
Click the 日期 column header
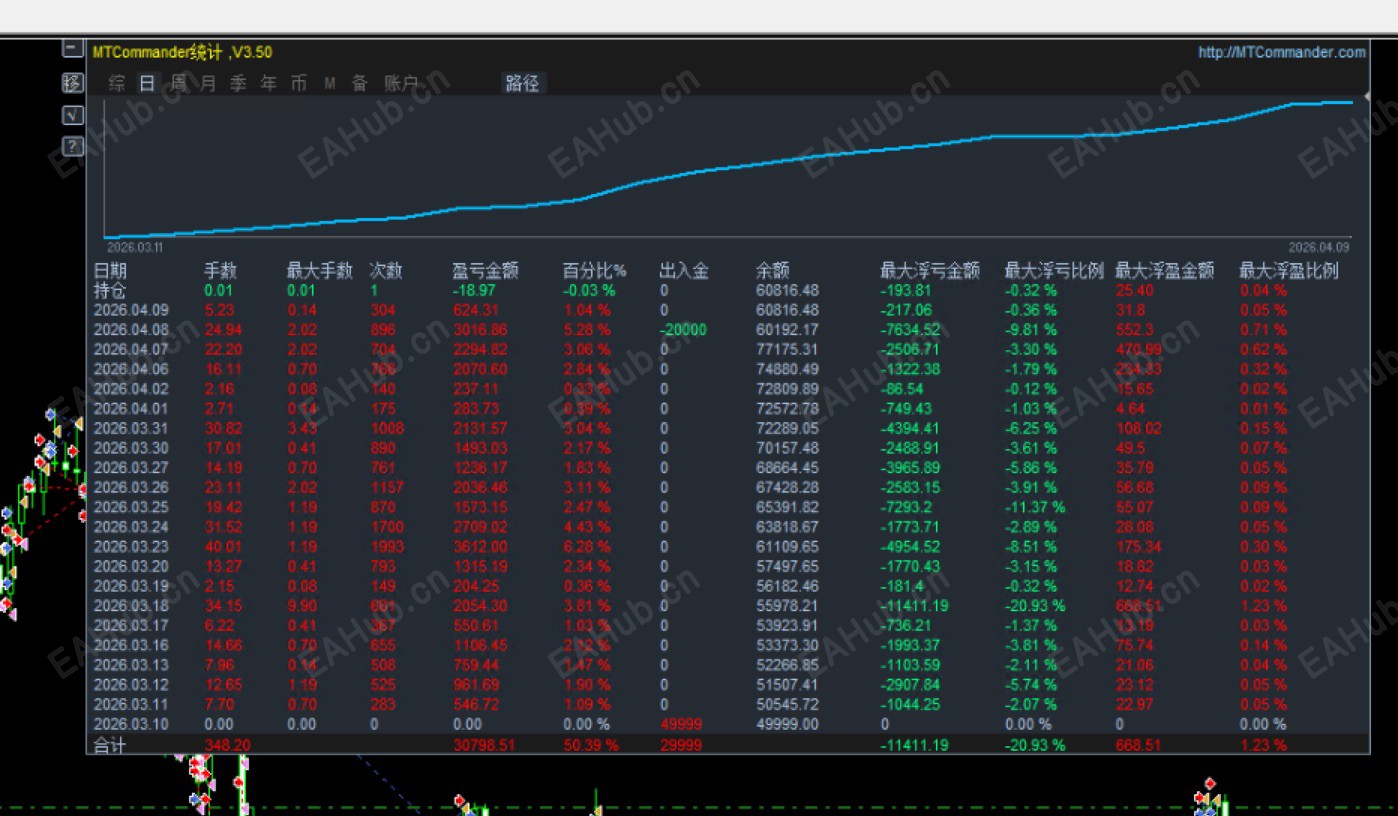[110, 270]
